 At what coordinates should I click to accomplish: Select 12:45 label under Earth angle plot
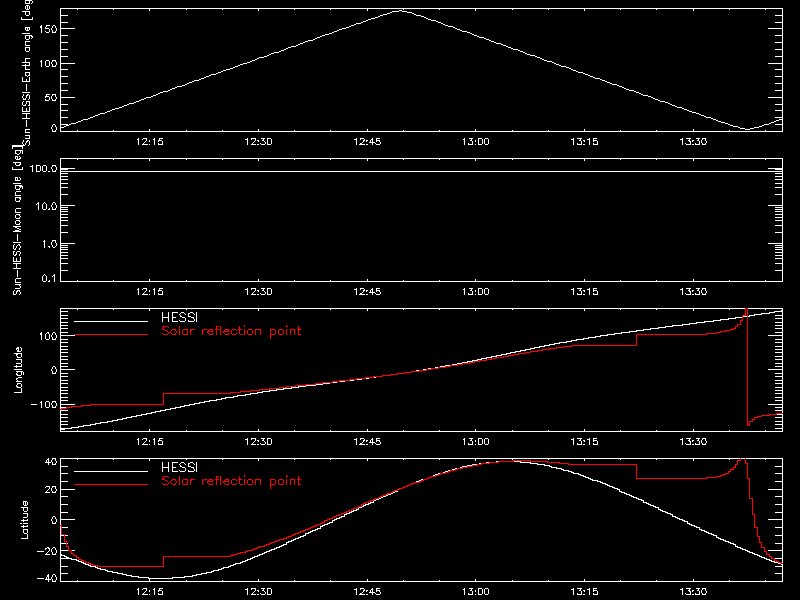[367, 141]
